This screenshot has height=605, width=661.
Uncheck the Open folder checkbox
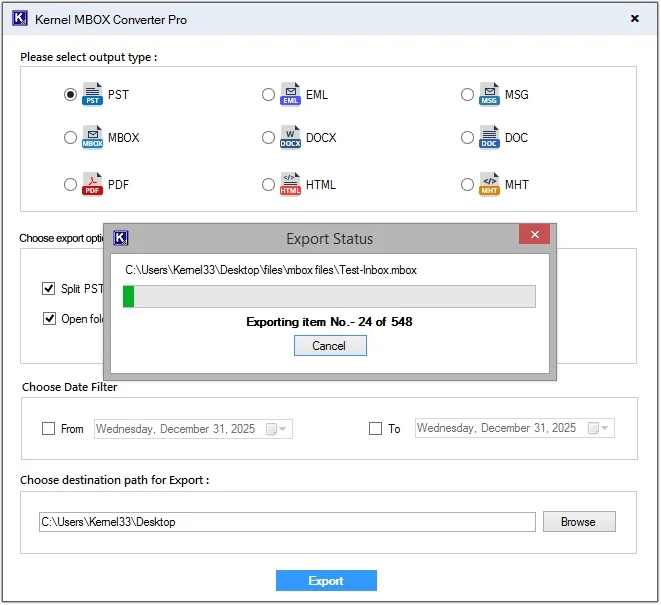coord(49,318)
